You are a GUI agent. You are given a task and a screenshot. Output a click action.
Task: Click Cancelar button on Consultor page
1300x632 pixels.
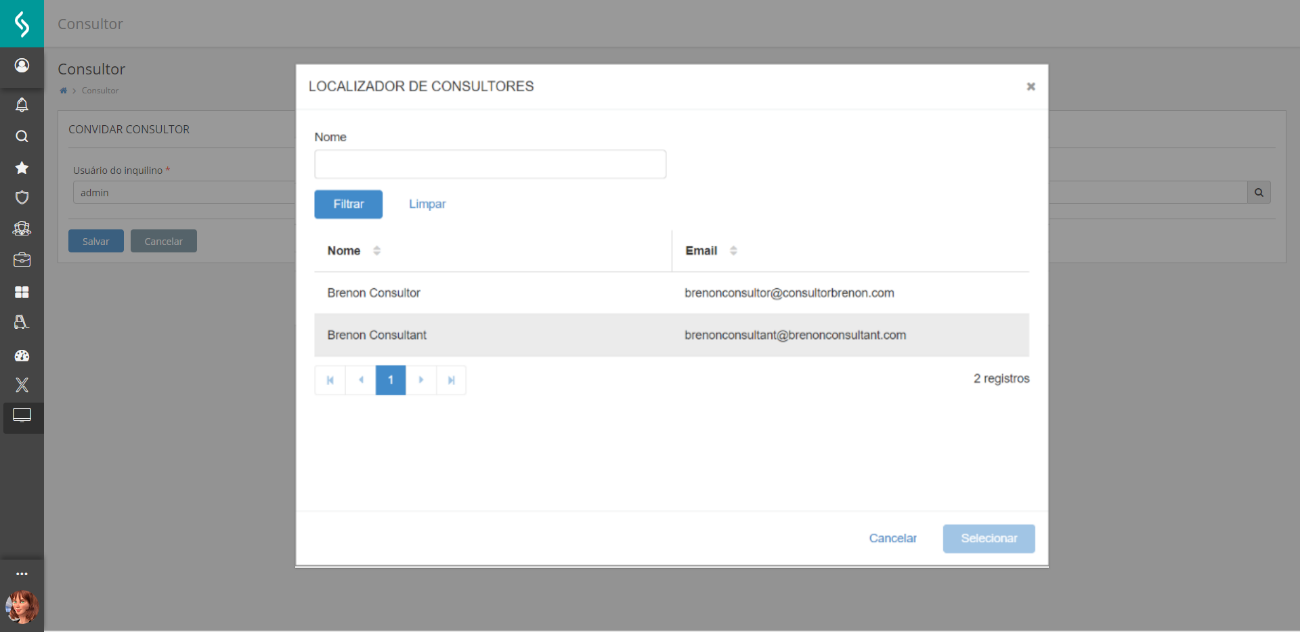pyautogui.click(x=164, y=241)
